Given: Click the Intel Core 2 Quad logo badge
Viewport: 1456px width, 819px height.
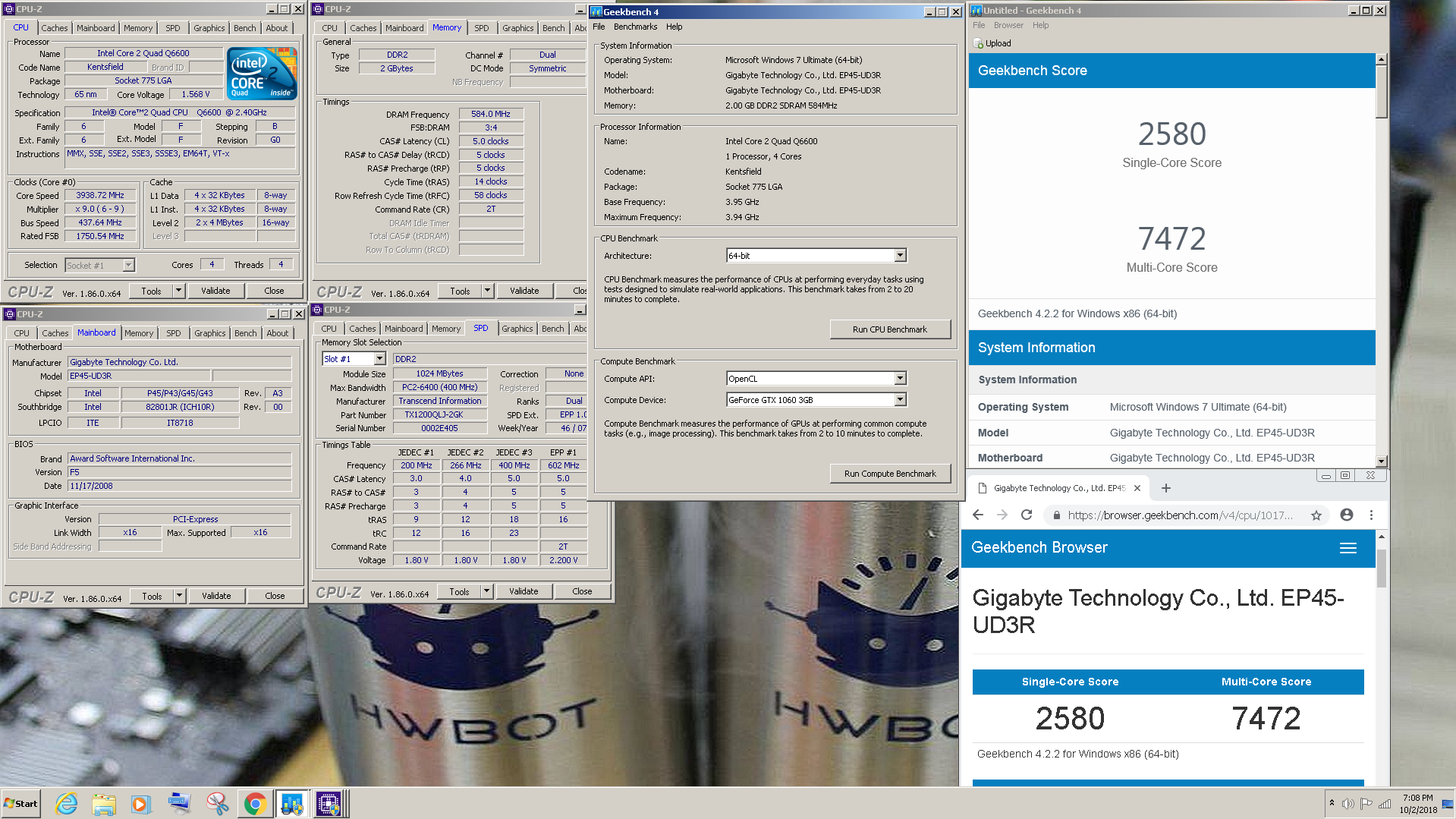Looking at the screenshot, I should click(x=263, y=73).
